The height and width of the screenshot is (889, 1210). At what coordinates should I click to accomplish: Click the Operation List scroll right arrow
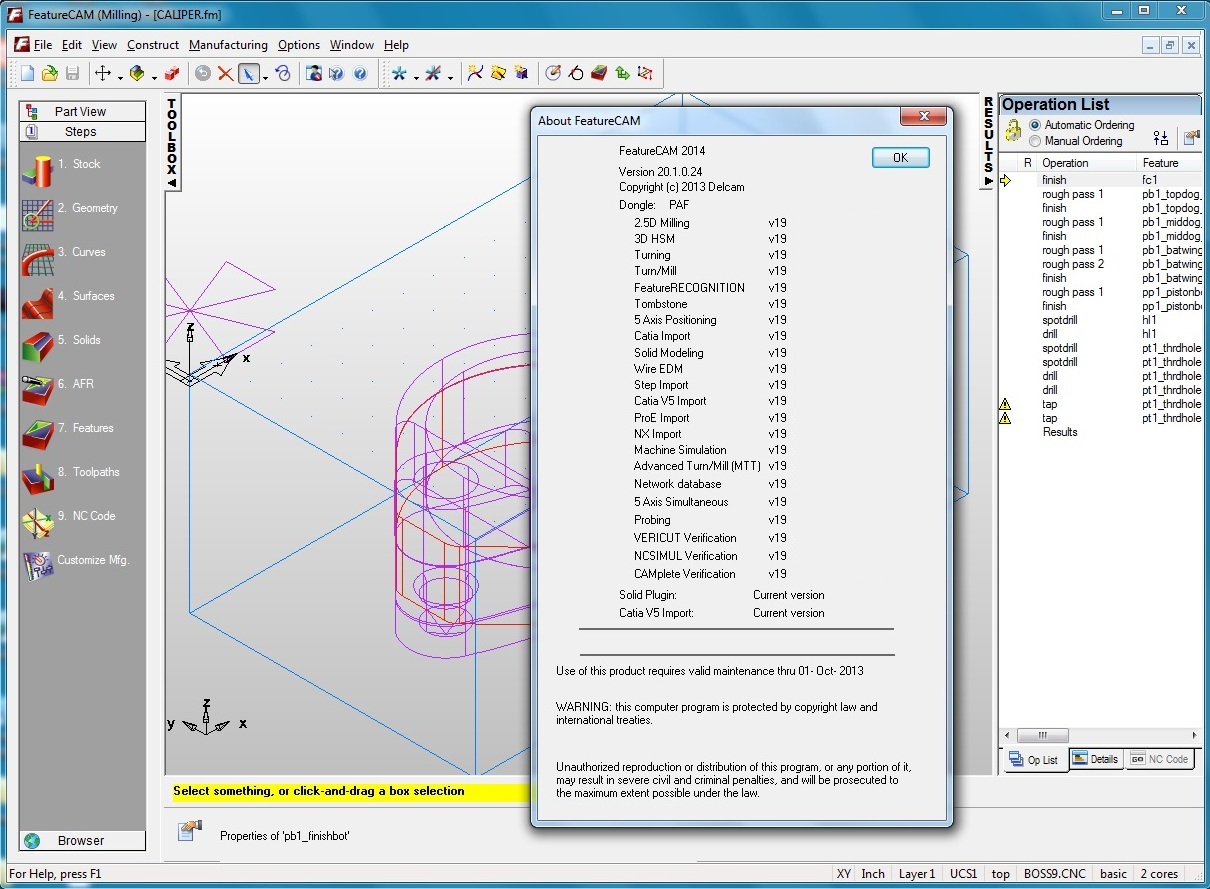point(1195,735)
